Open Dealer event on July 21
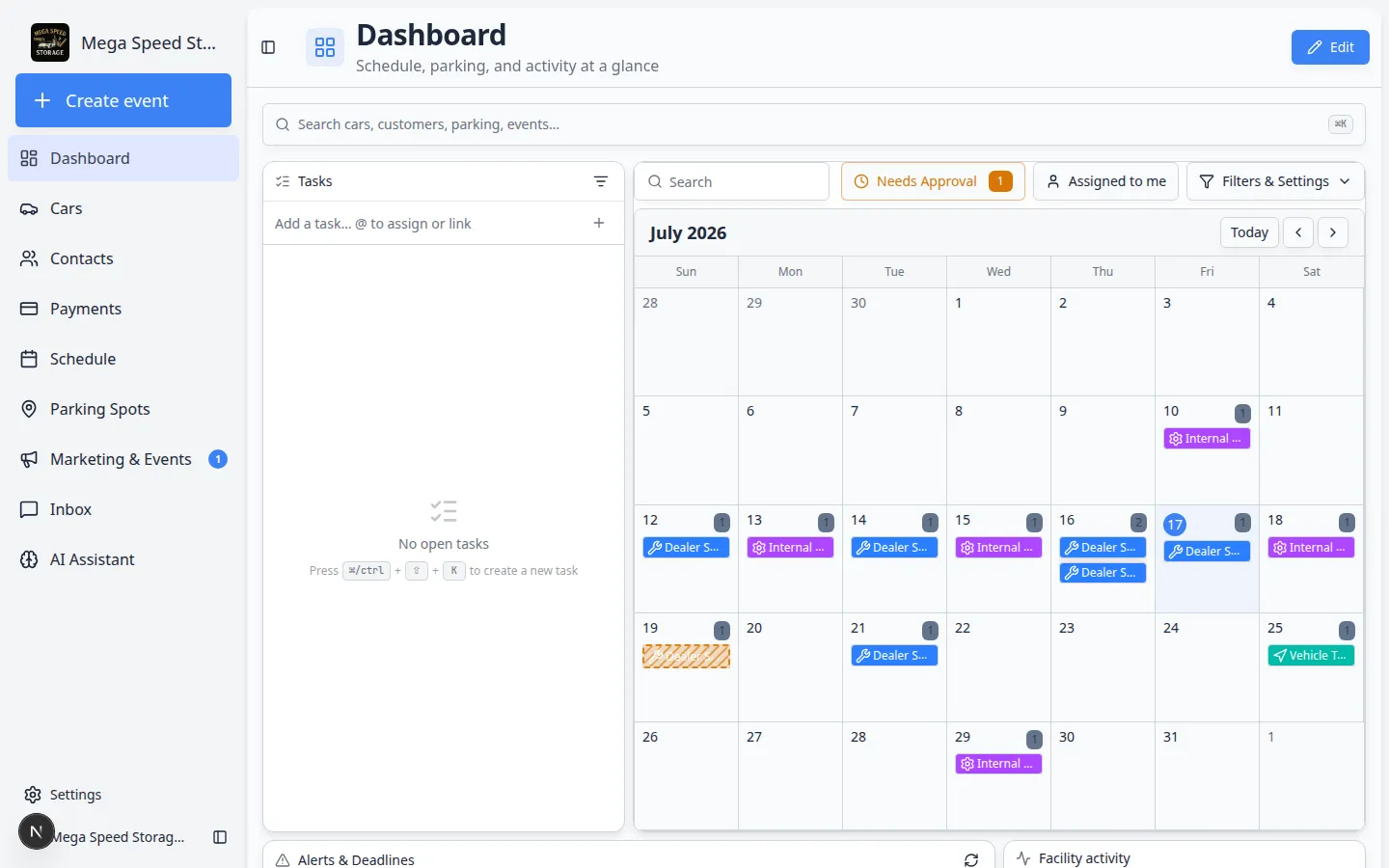 pos(894,656)
